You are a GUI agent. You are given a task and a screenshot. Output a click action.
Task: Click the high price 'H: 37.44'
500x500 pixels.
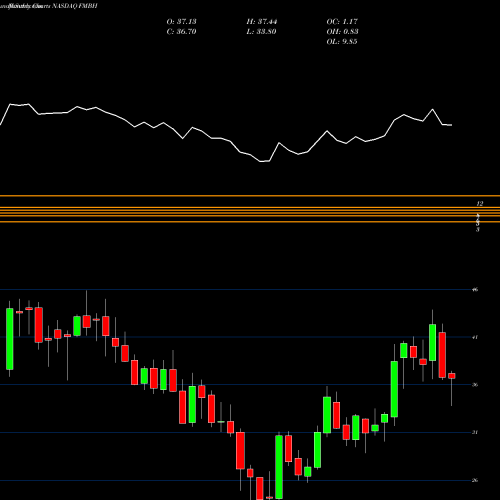(x=262, y=22)
